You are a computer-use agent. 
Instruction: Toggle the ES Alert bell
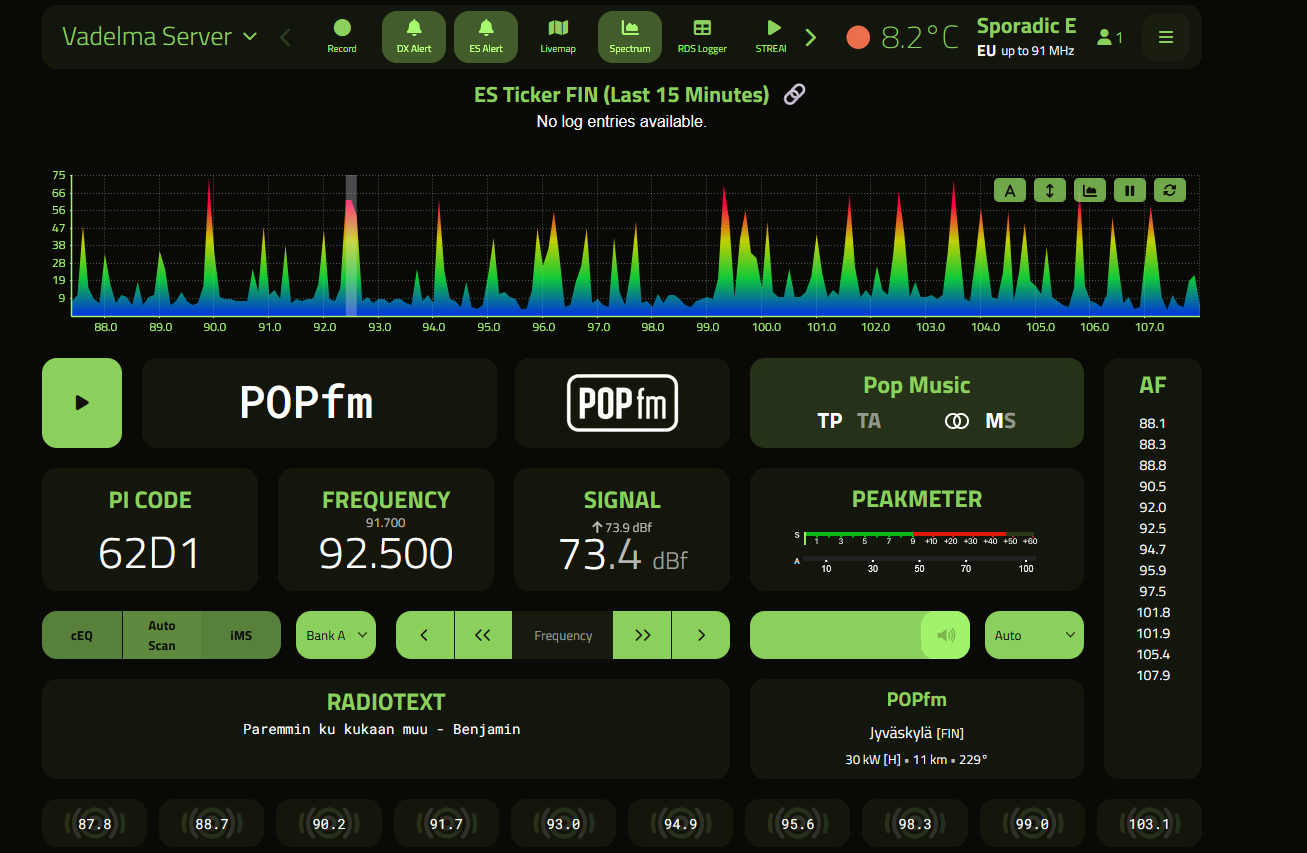point(486,36)
